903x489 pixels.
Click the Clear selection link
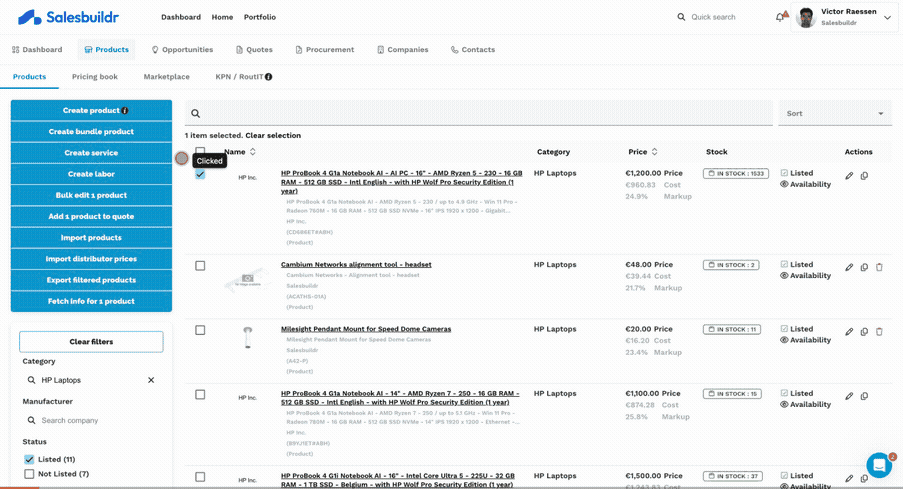273,135
